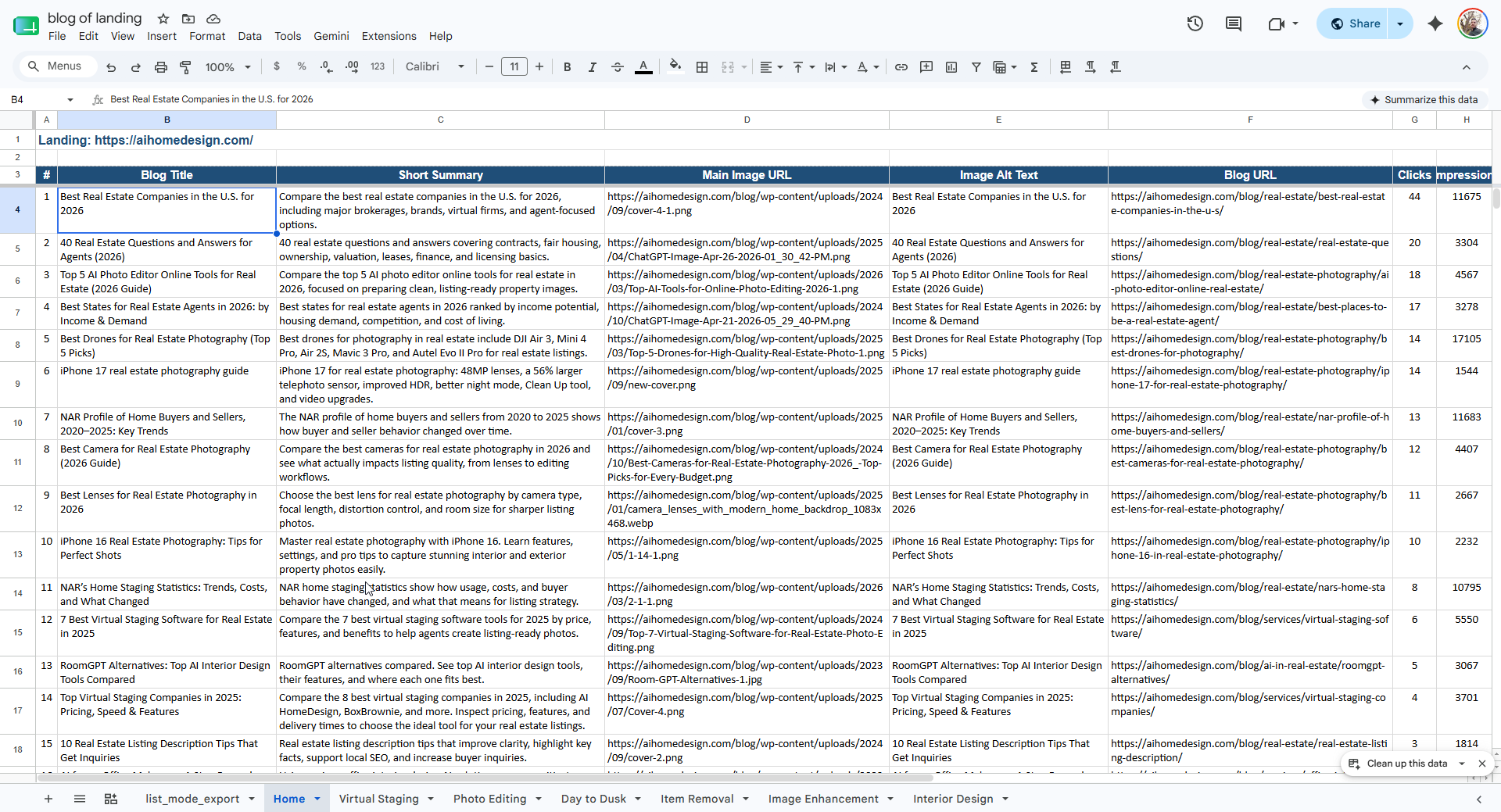Viewport: 1501px width, 812px height.
Task: Toggle the create filter icon
Action: click(x=976, y=67)
